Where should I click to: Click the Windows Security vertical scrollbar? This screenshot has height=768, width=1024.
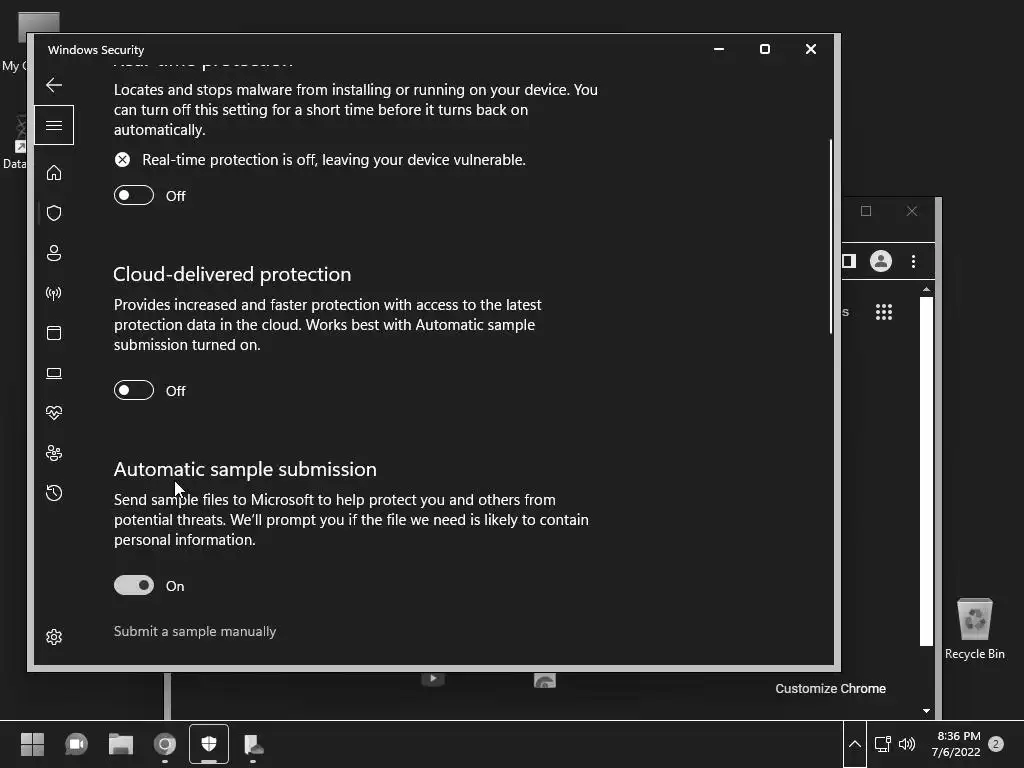point(831,236)
